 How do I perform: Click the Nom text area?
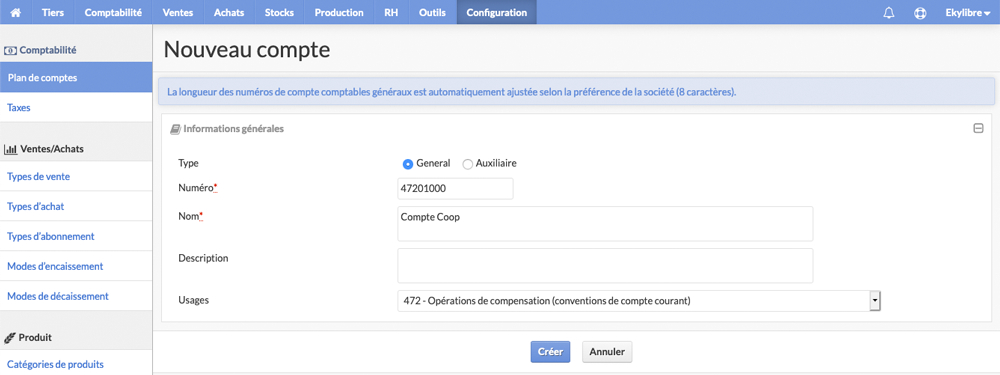605,224
